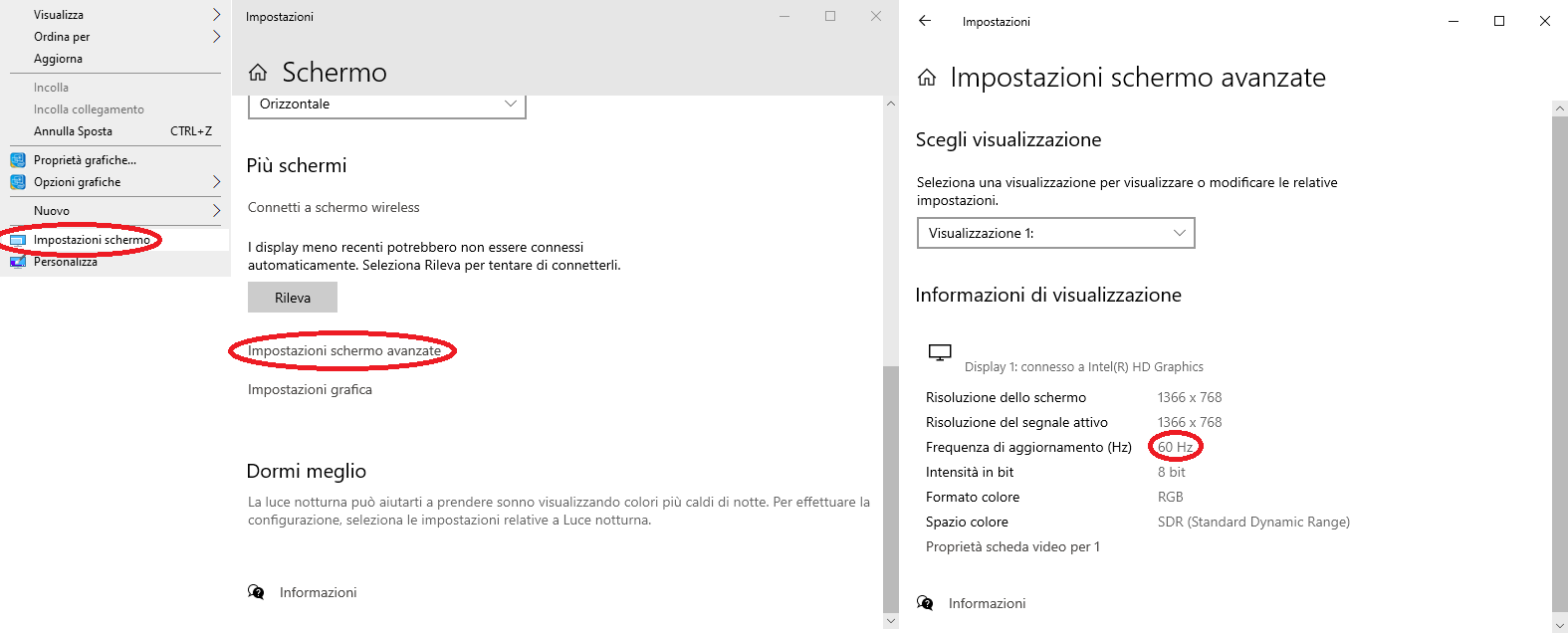Click the monitor icon above Display 1
The height and width of the screenshot is (633, 1568).
click(940, 352)
